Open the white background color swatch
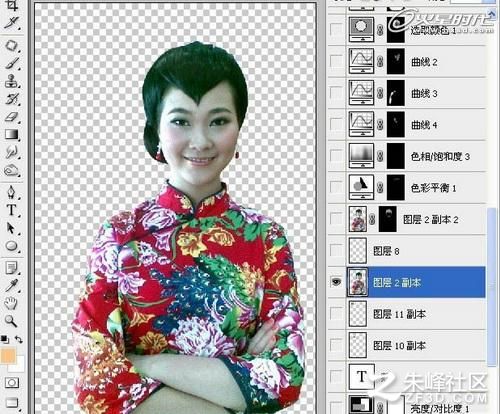500x414 pixels. click(19, 366)
